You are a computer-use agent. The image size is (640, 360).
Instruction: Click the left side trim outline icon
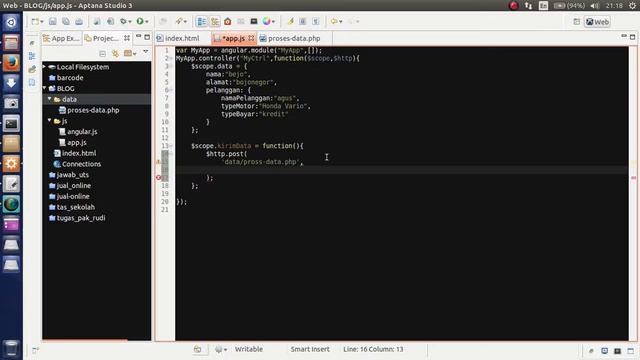(32, 56)
